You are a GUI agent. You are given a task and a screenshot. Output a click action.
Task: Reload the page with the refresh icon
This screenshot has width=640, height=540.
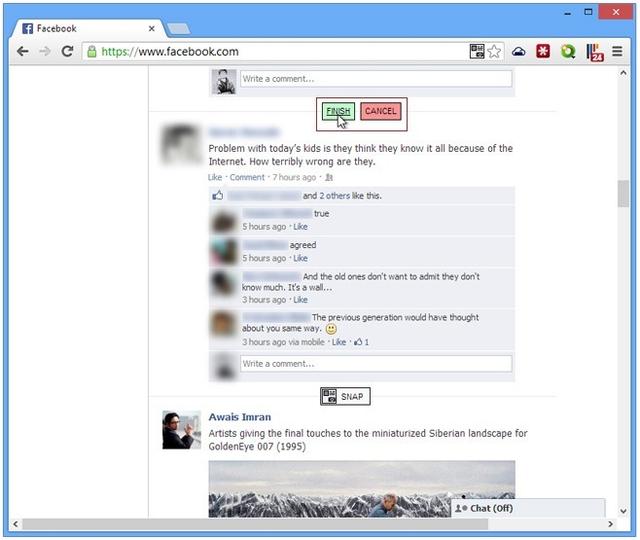click(x=67, y=51)
